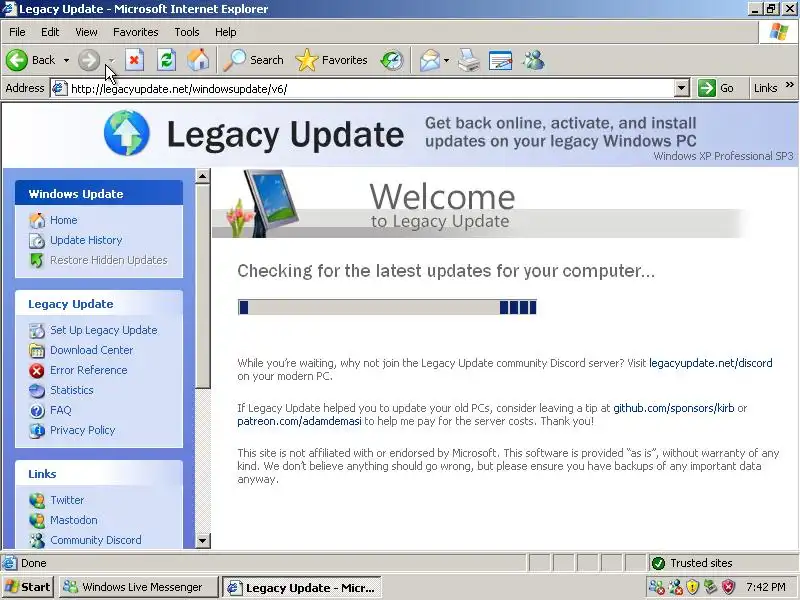
Task: Click into the address bar URL field
Action: (x=370, y=89)
